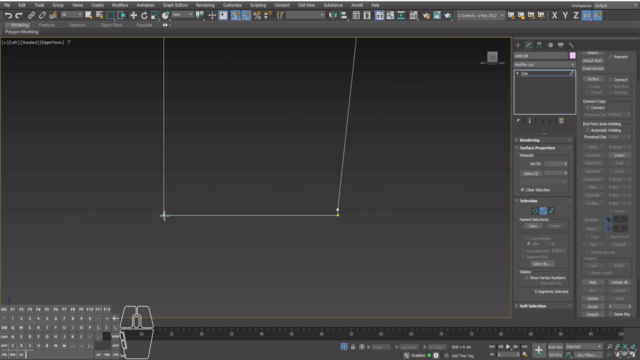The width and height of the screenshot is (640, 360).
Task: Open the Graph Editors menu
Action: tap(176, 5)
